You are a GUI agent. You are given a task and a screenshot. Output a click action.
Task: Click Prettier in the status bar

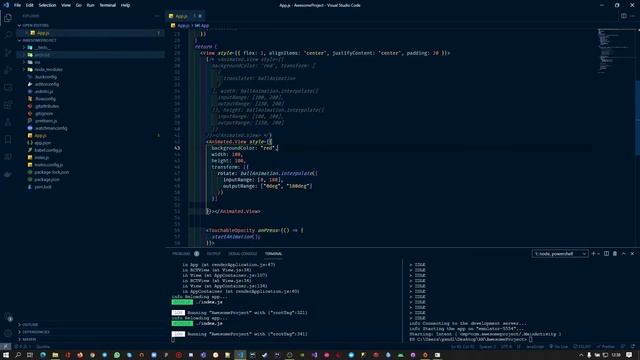(606, 347)
